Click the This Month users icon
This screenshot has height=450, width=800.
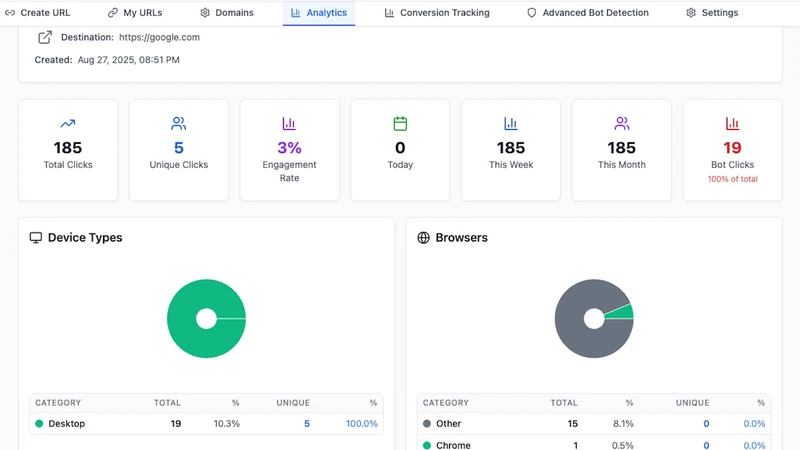coord(621,123)
